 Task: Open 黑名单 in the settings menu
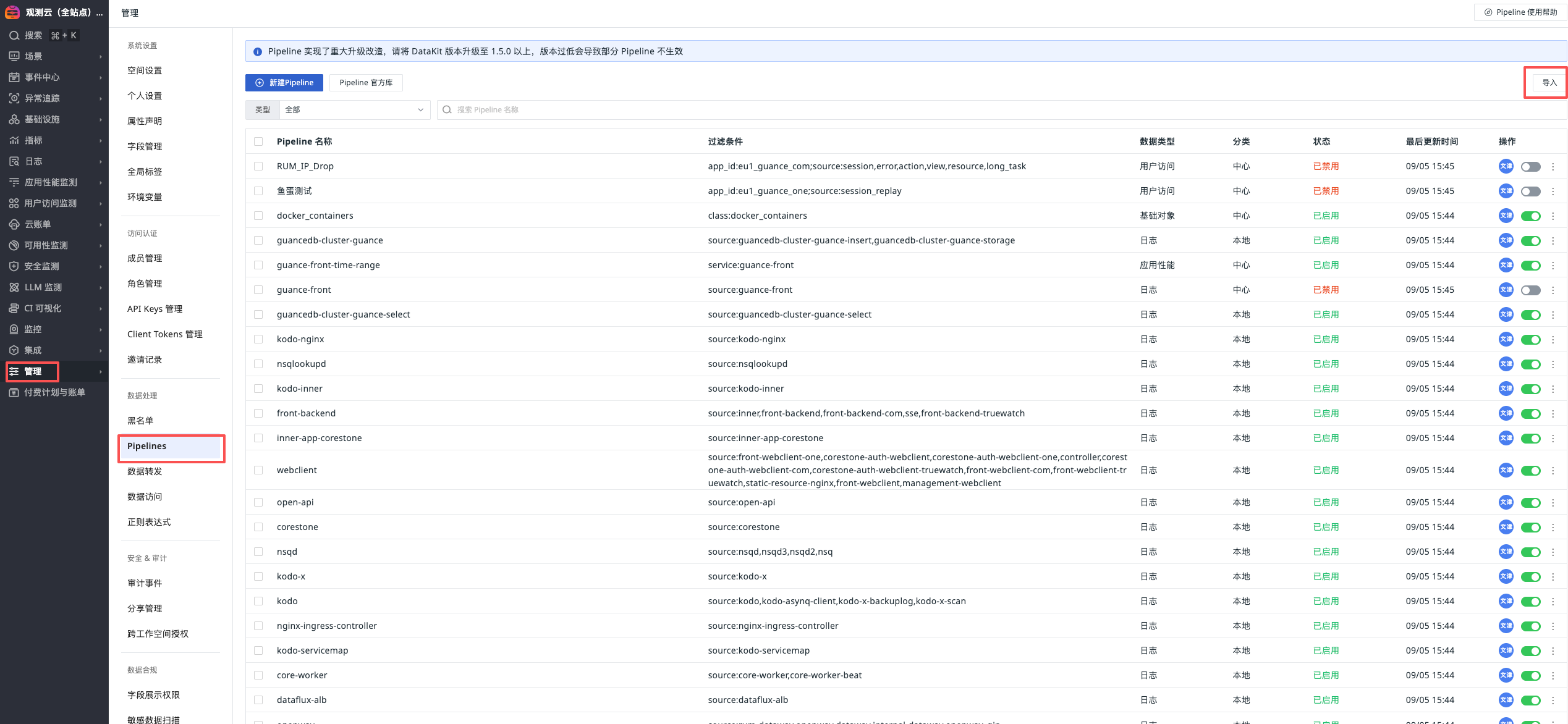point(140,421)
